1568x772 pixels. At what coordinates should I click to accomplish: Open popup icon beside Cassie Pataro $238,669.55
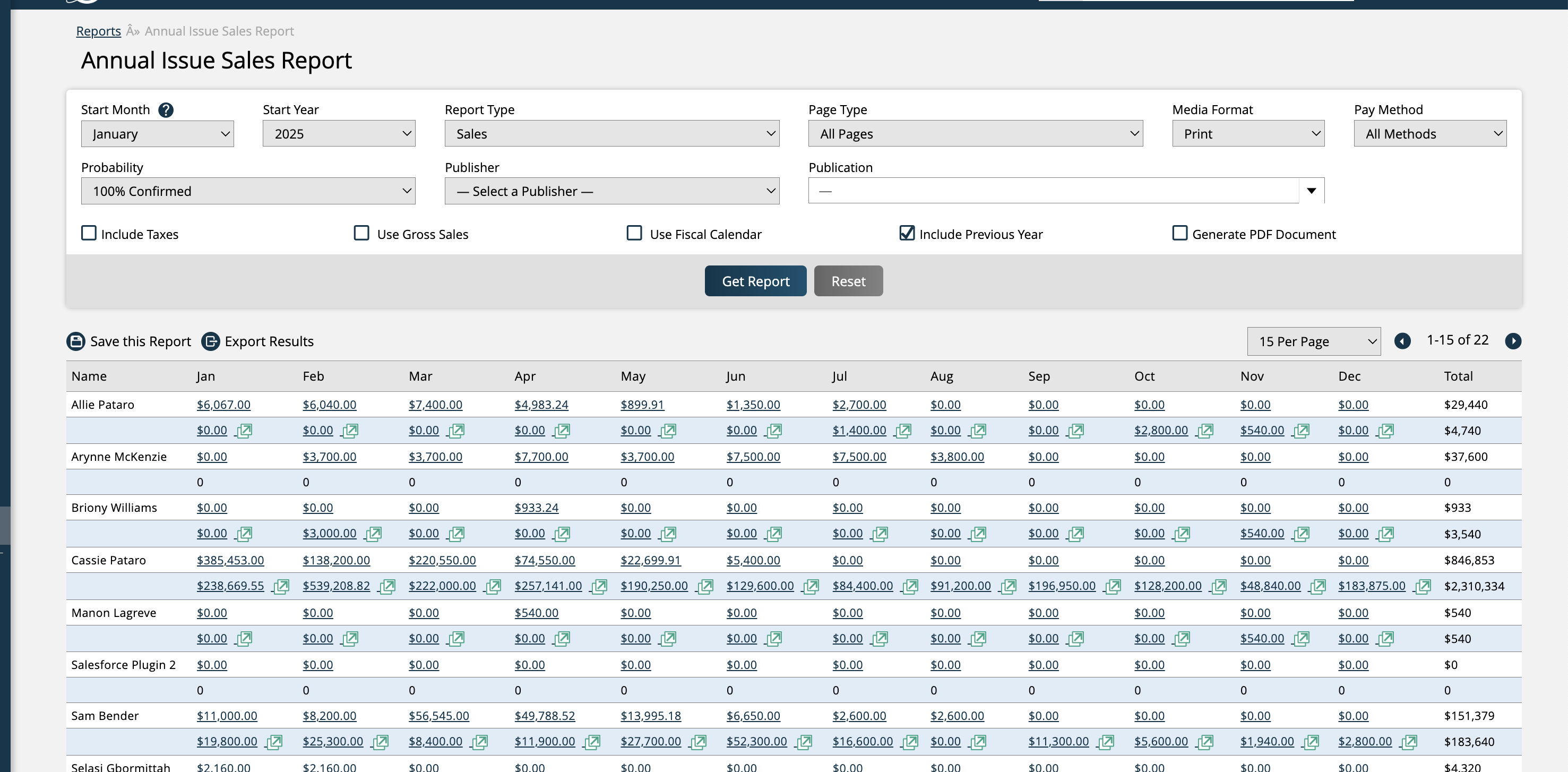tap(281, 586)
